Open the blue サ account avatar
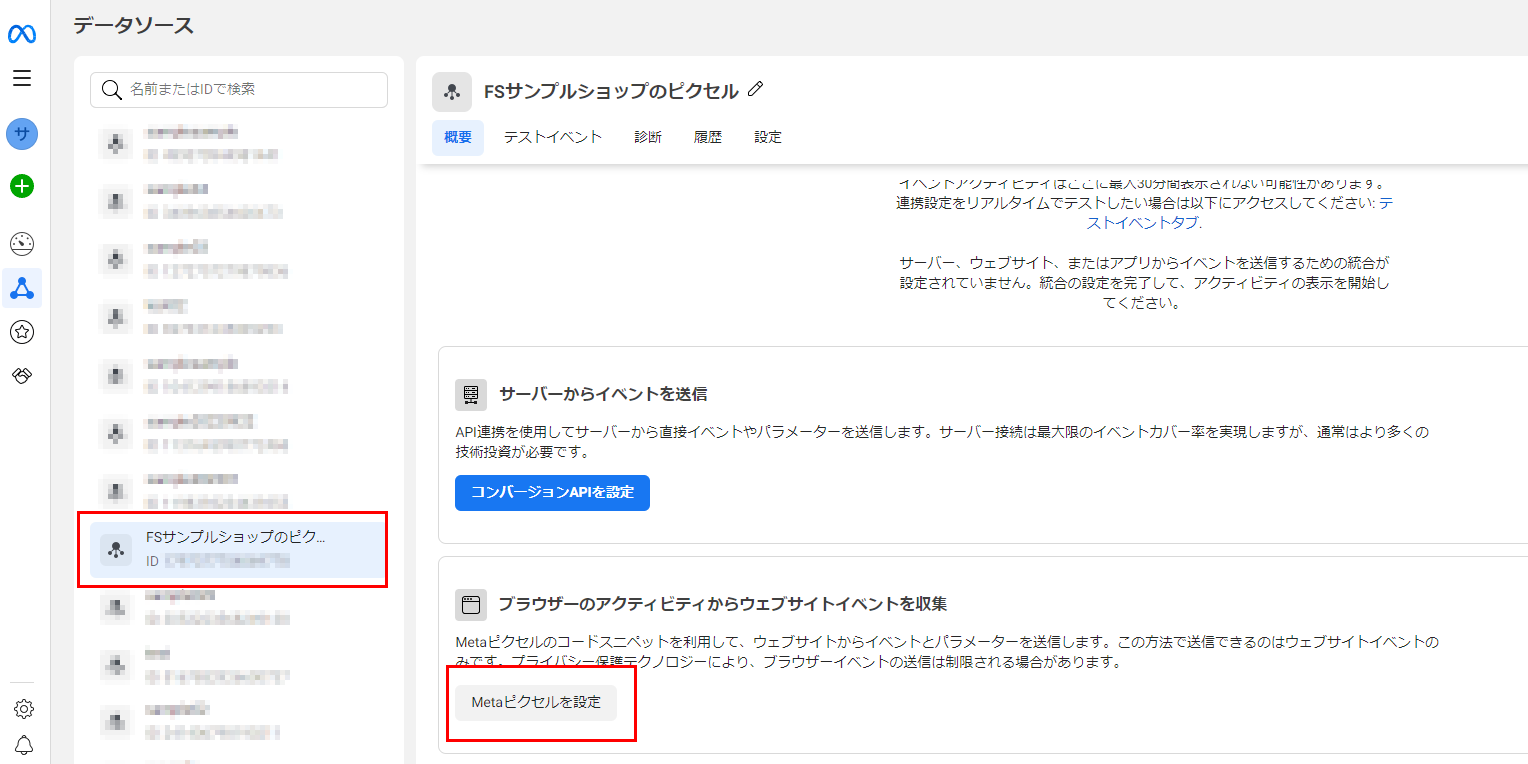This screenshot has height=764, width=1528. 22,134
